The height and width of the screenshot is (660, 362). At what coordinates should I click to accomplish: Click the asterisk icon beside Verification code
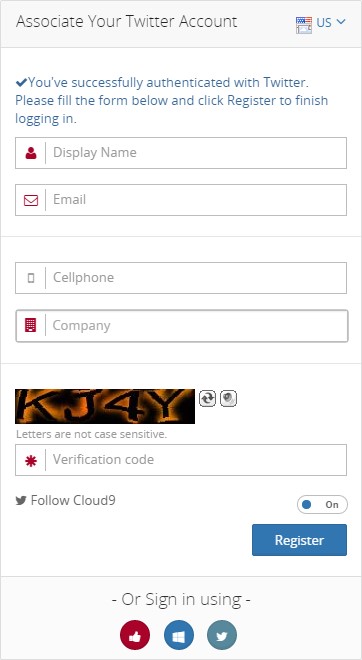[31, 461]
